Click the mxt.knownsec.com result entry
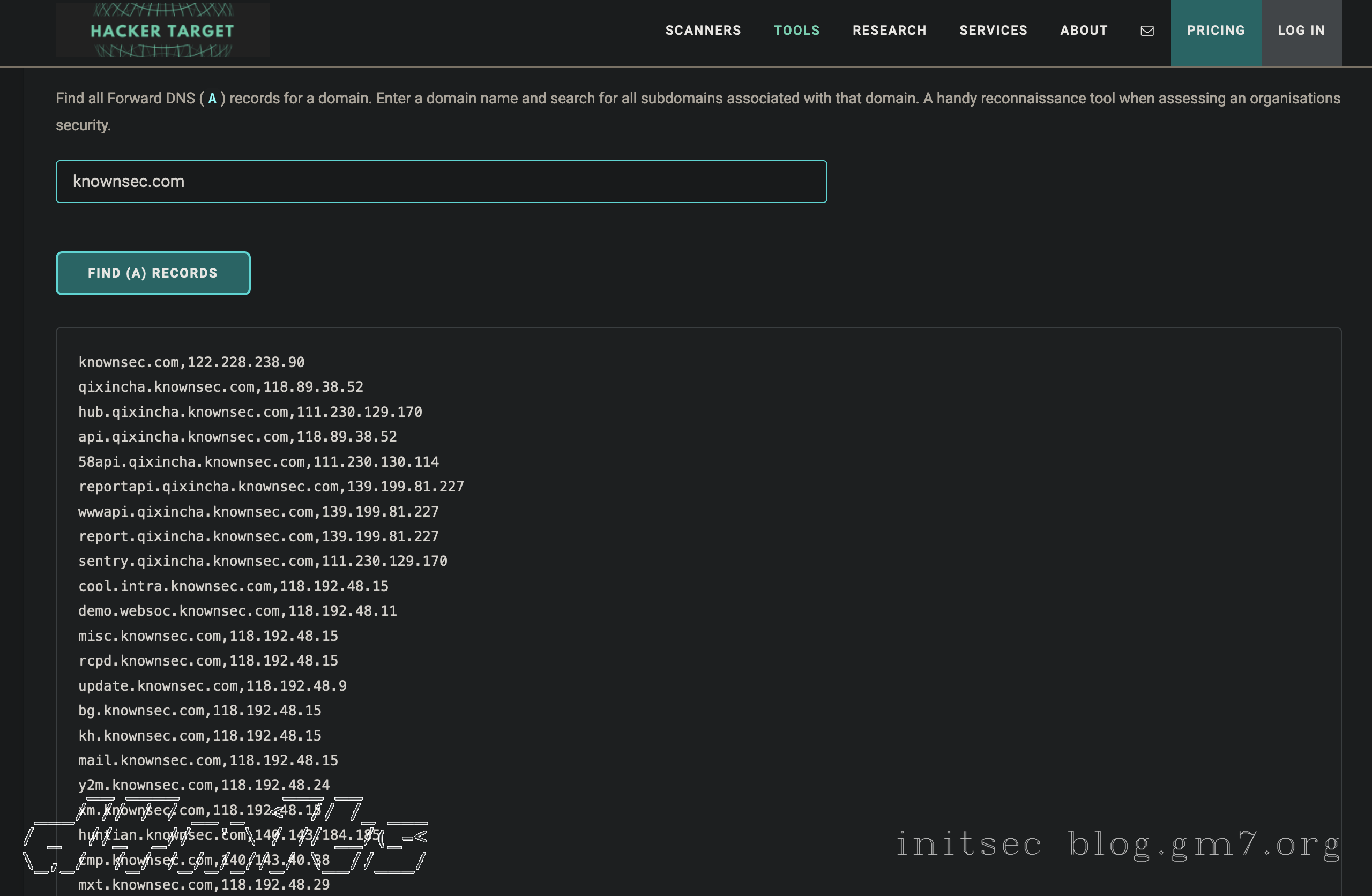 (204, 884)
